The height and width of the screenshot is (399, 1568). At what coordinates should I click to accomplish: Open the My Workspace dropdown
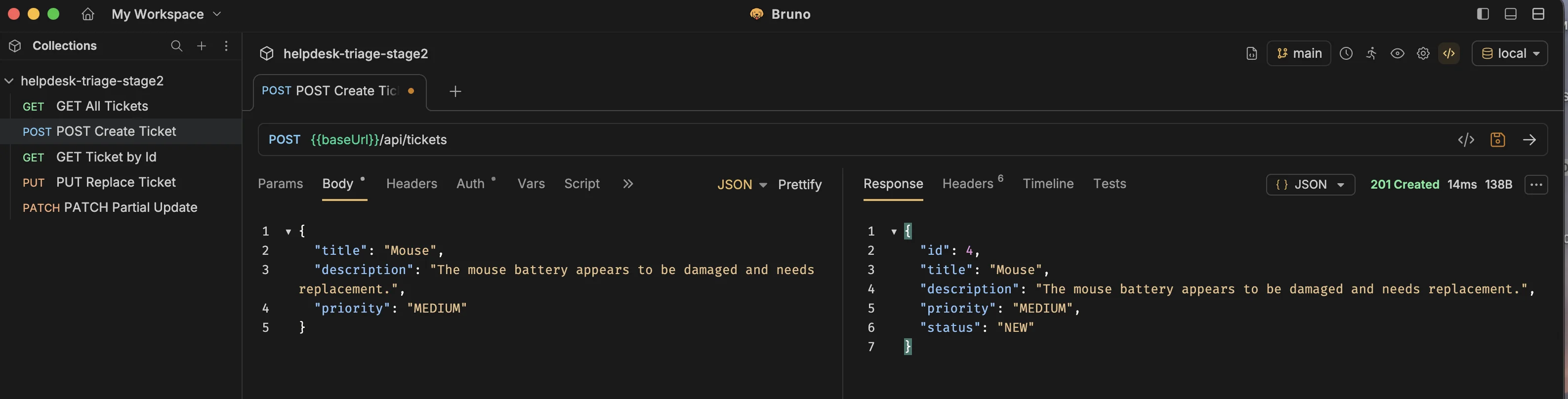click(166, 14)
